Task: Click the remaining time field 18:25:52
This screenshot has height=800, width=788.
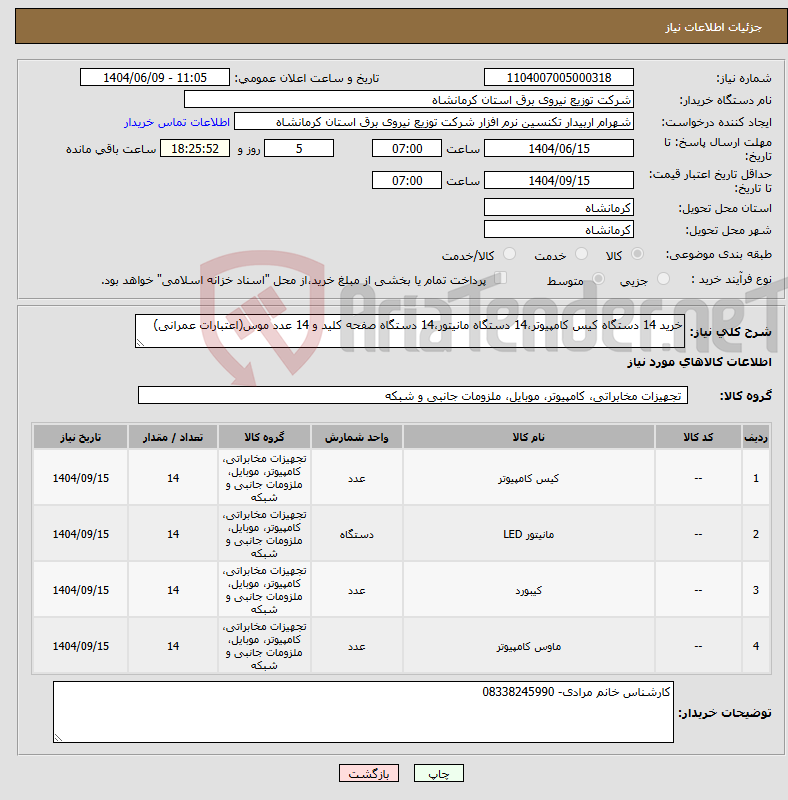Action: click(x=195, y=148)
